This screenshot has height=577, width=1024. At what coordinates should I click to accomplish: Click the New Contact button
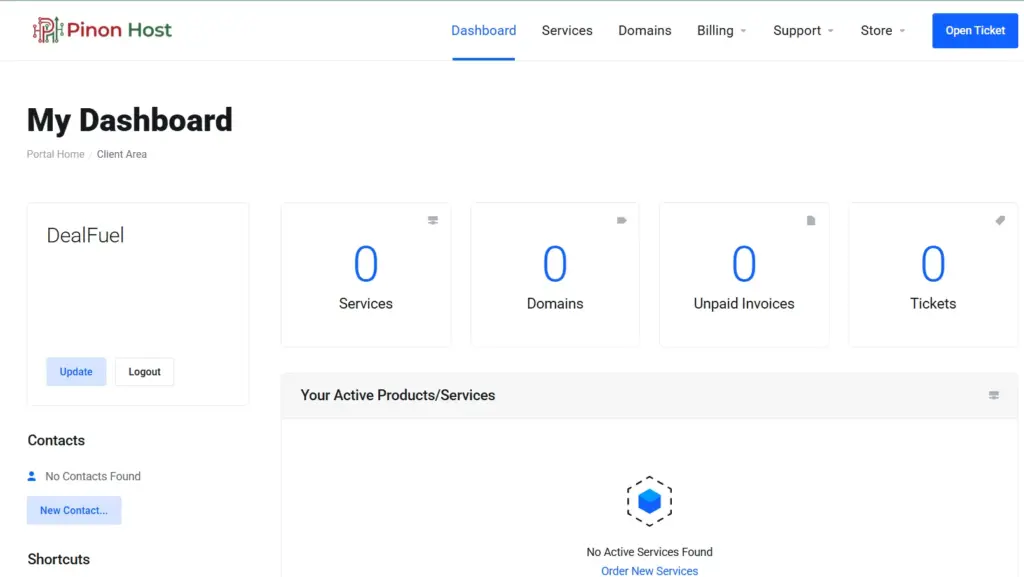click(x=73, y=510)
